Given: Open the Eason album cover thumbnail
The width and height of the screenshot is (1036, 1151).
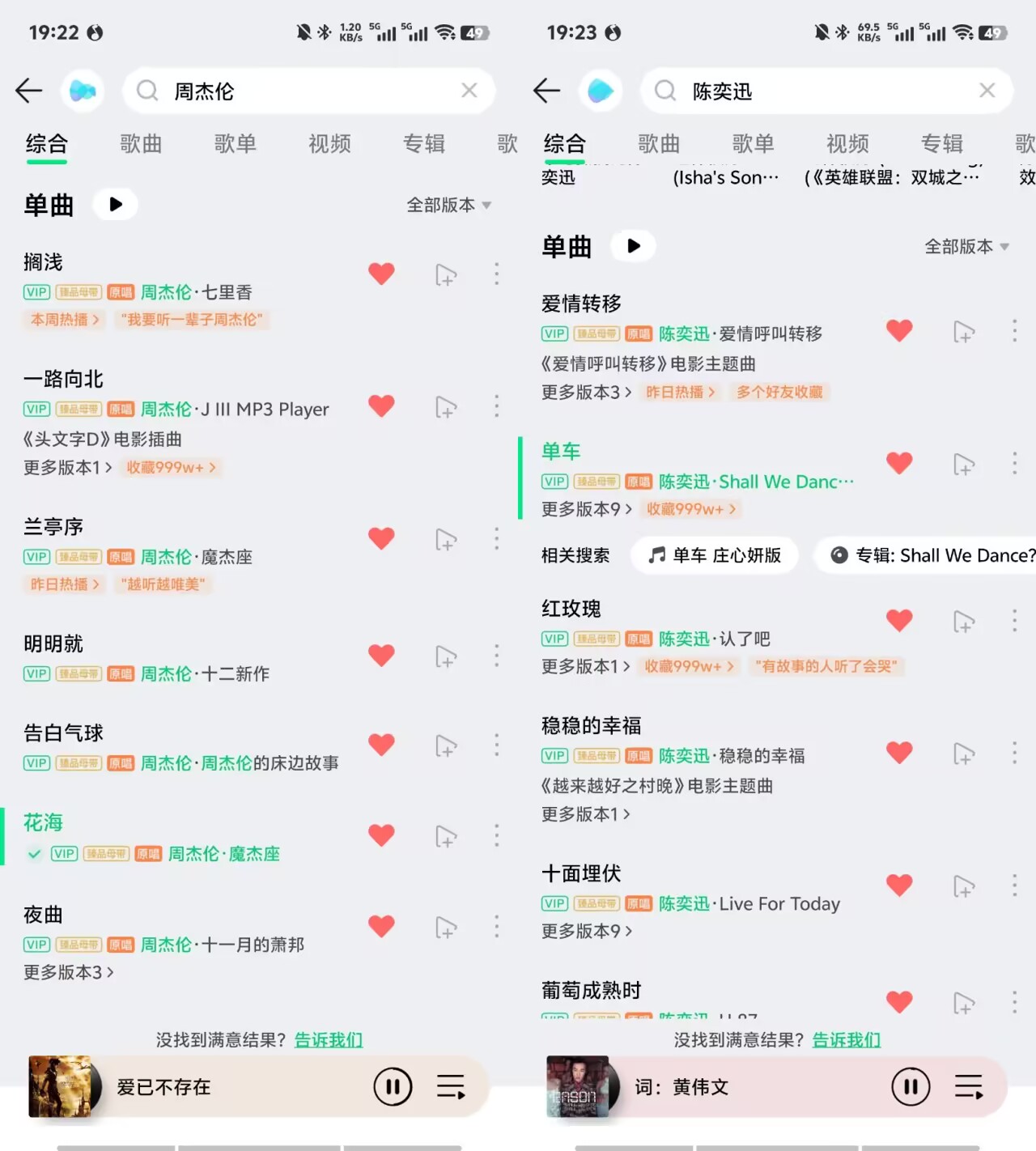Looking at the screenshot, I should pos(578,1086).
